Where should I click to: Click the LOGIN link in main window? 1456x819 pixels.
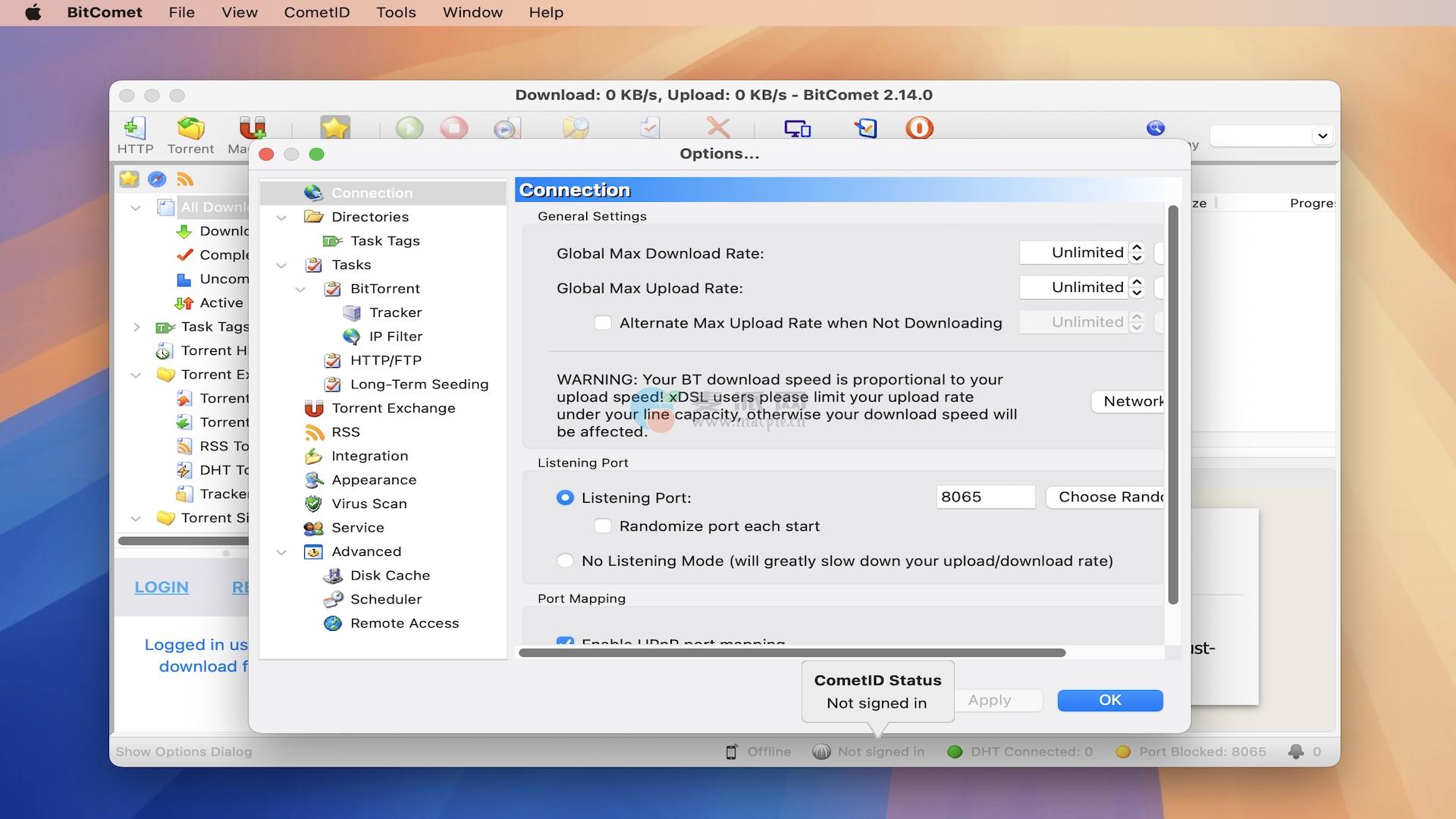click(162, 587)
